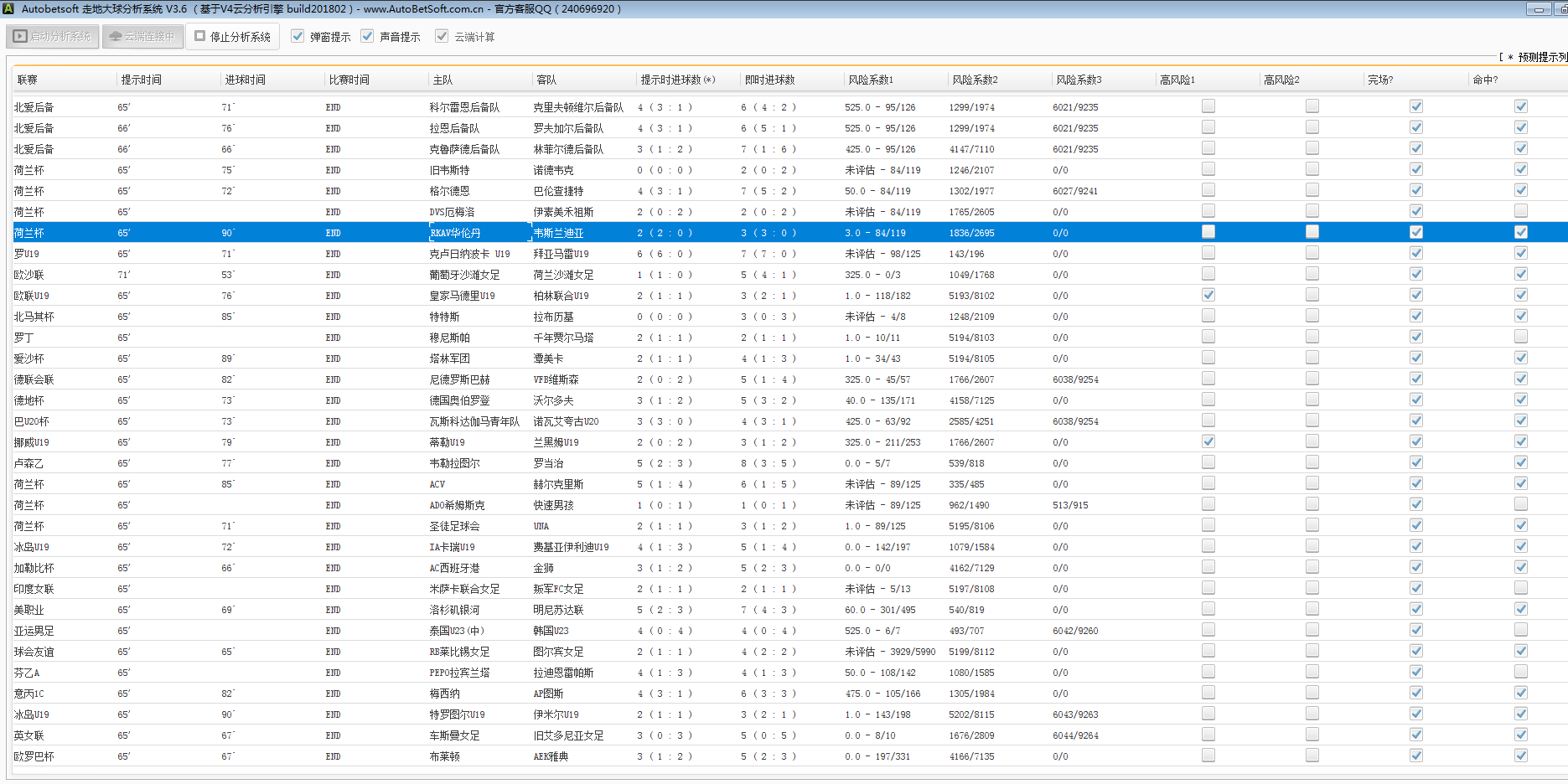Uncheck 高风险1 for 皇家马德里U19 row

click(x=1208, y=295)
